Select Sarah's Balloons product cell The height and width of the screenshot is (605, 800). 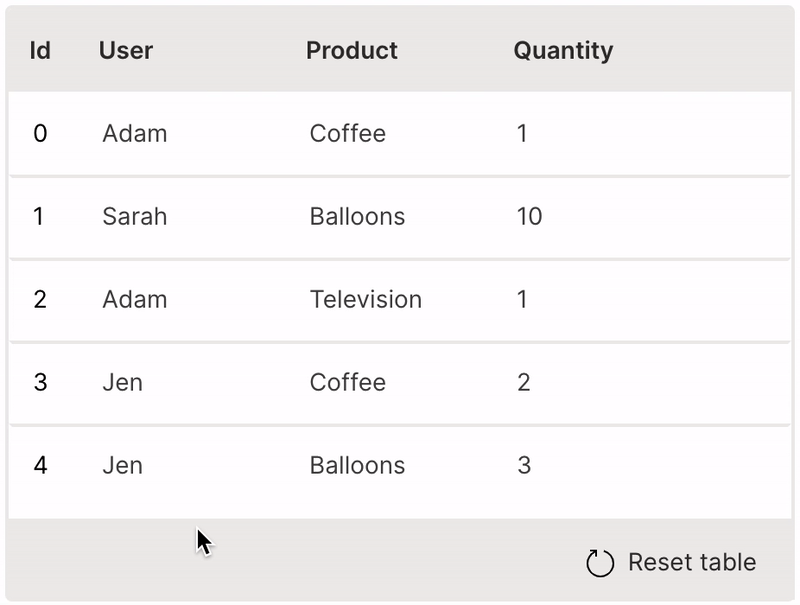pyautogui.click(x=357, y=216)
